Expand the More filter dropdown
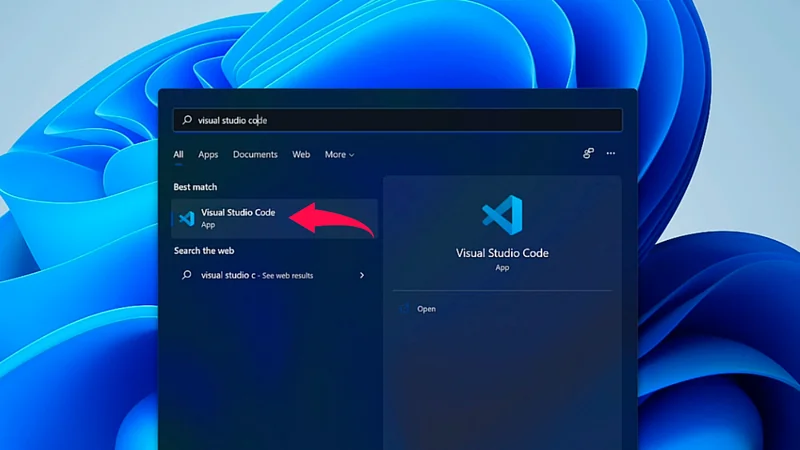This screenshot has height=450, width=800. [339, 155]
